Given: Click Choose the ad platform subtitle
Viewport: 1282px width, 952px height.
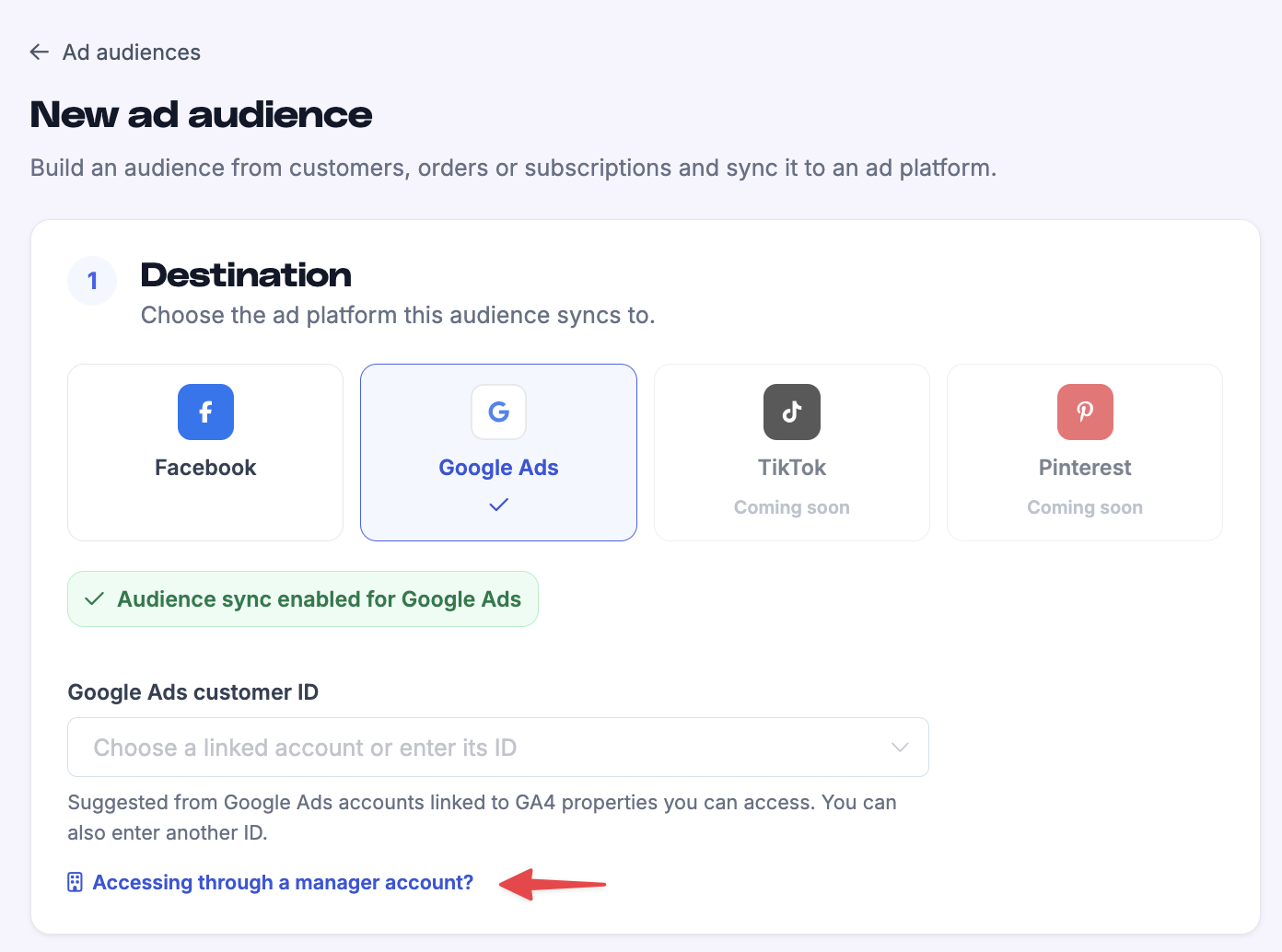Looking at the screenshot, I should click(398, 316).
